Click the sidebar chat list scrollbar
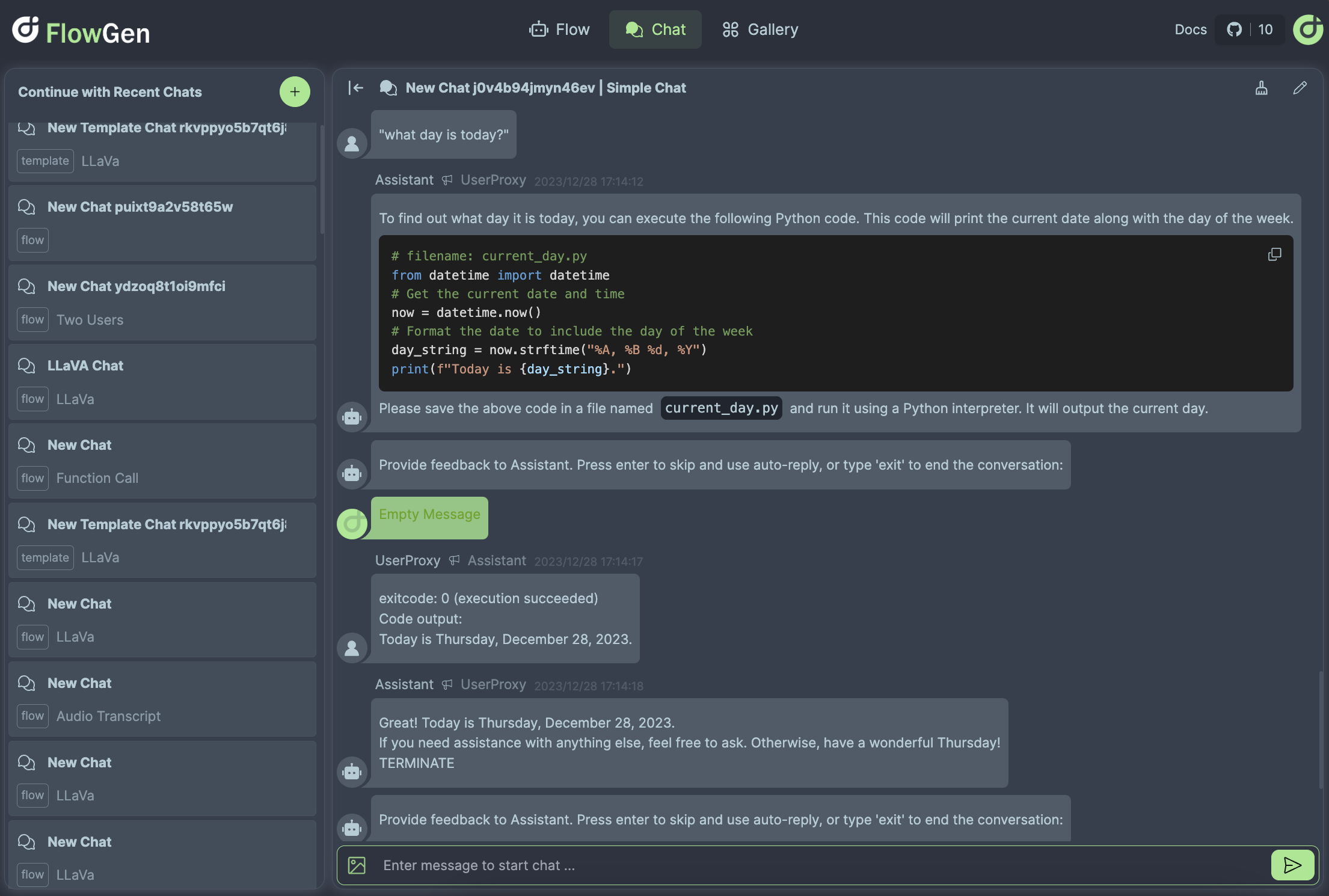The height and width of the screenshot is (896, 1329). point(322,179)
